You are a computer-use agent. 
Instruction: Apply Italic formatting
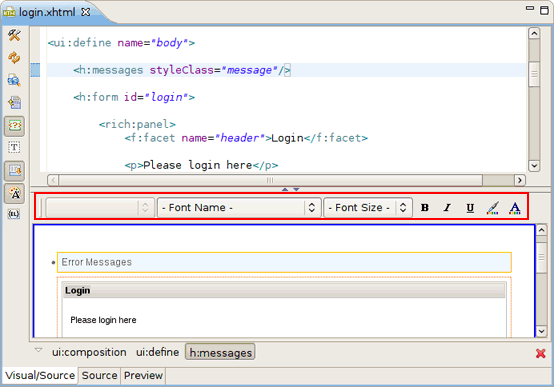tap(447, 207)
